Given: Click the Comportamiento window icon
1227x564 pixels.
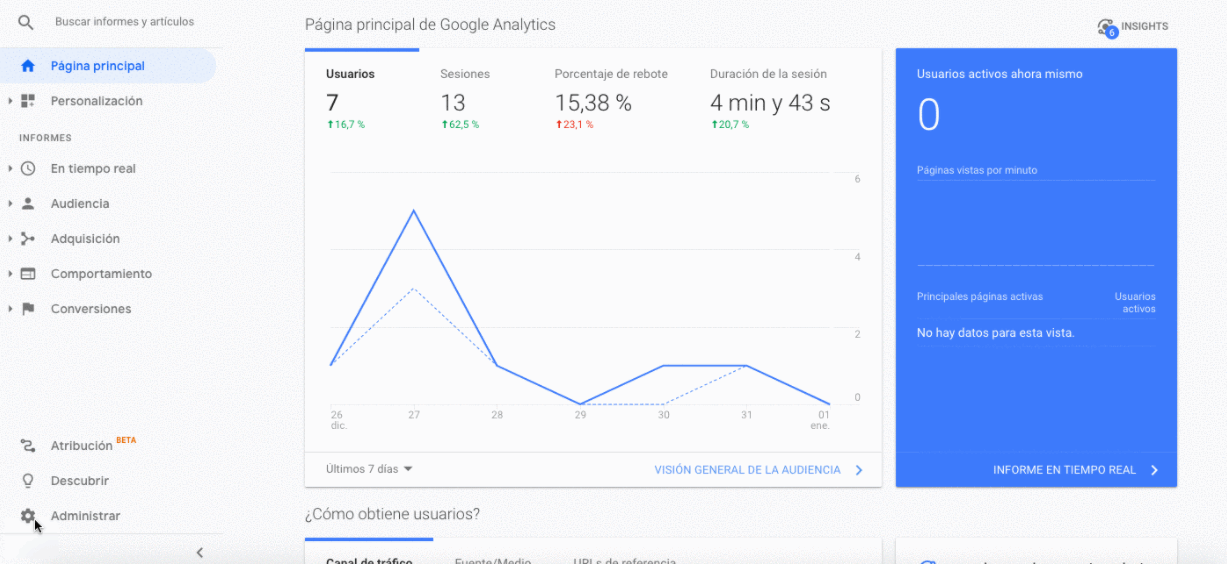Looking at the screenshot, I should tap(28, 274).
